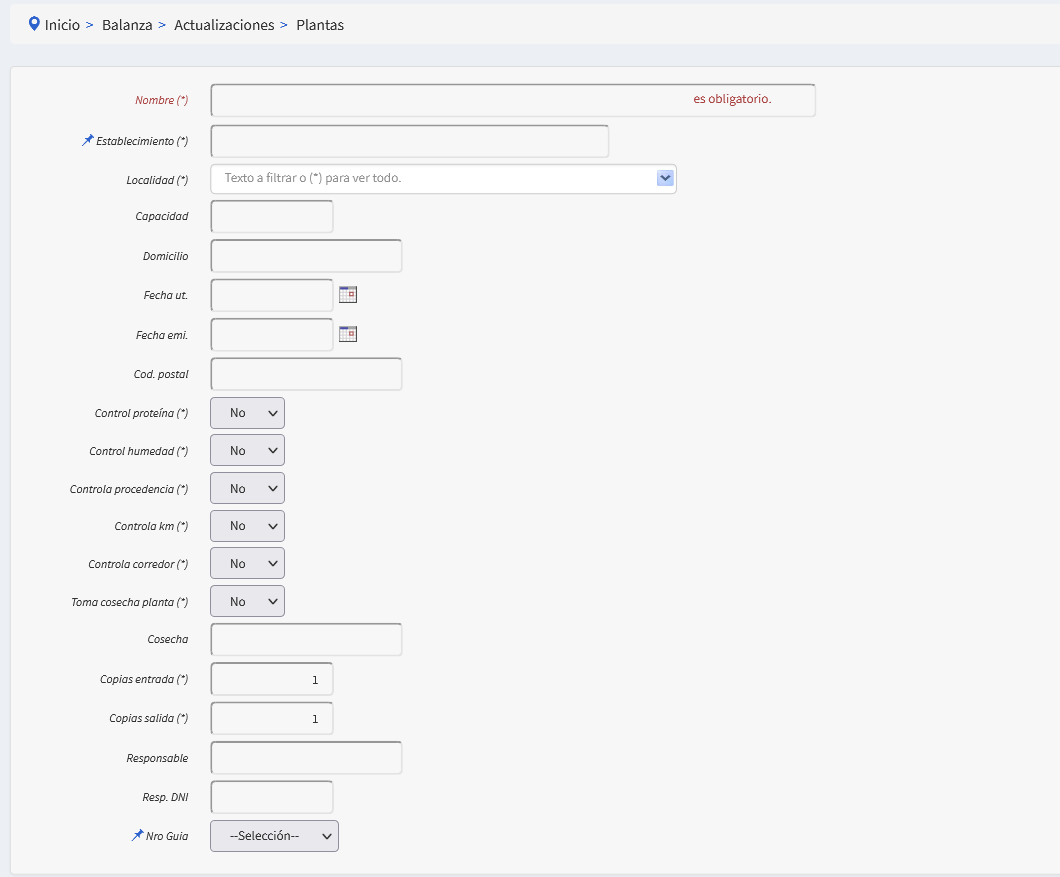Image resolution: width=1060 pixels, height=877 pixels.
Task: Open the Controla km dropdown
Action: pos(247,526)
